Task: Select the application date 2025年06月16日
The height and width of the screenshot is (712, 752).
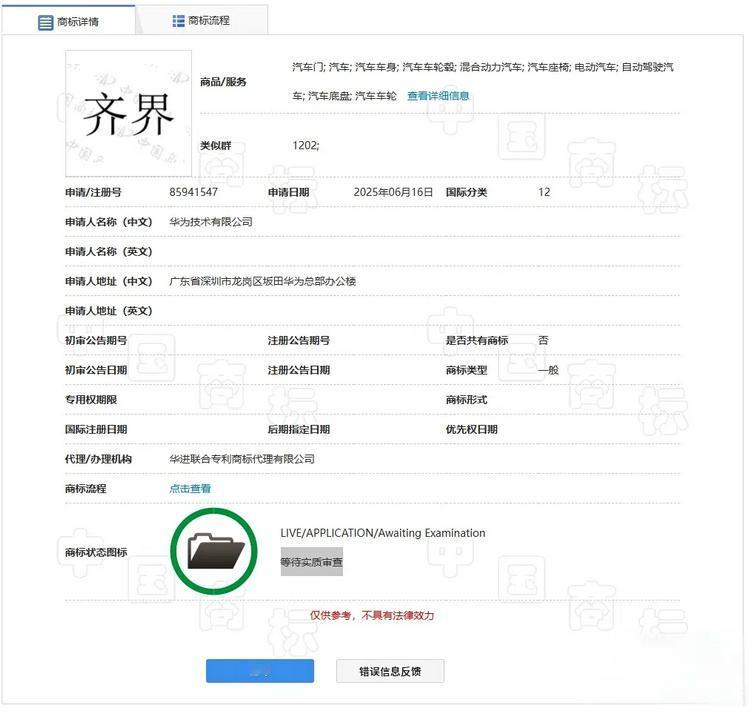Action: (393, 192)
